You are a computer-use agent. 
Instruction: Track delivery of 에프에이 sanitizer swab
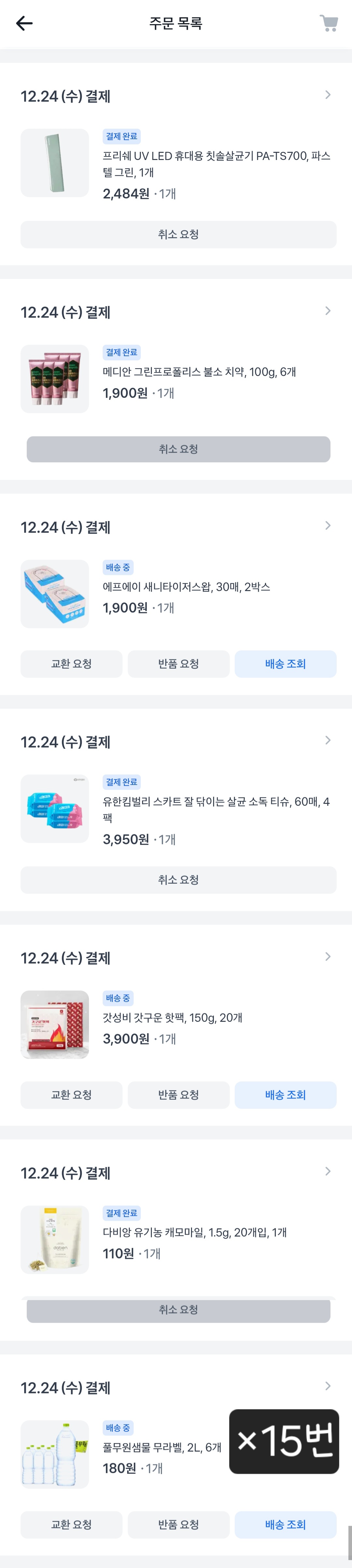285,664
